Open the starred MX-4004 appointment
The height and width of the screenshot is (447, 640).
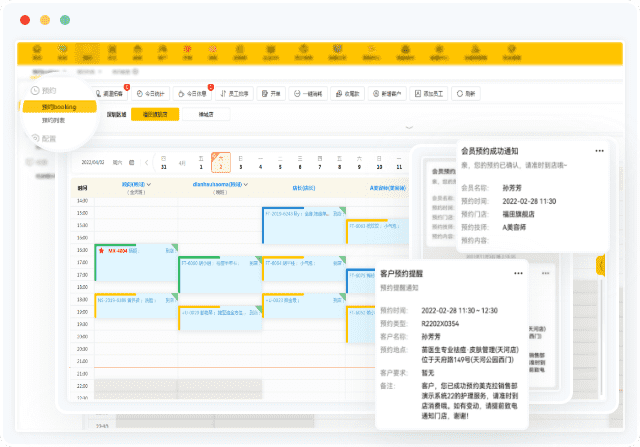point(136,262)
